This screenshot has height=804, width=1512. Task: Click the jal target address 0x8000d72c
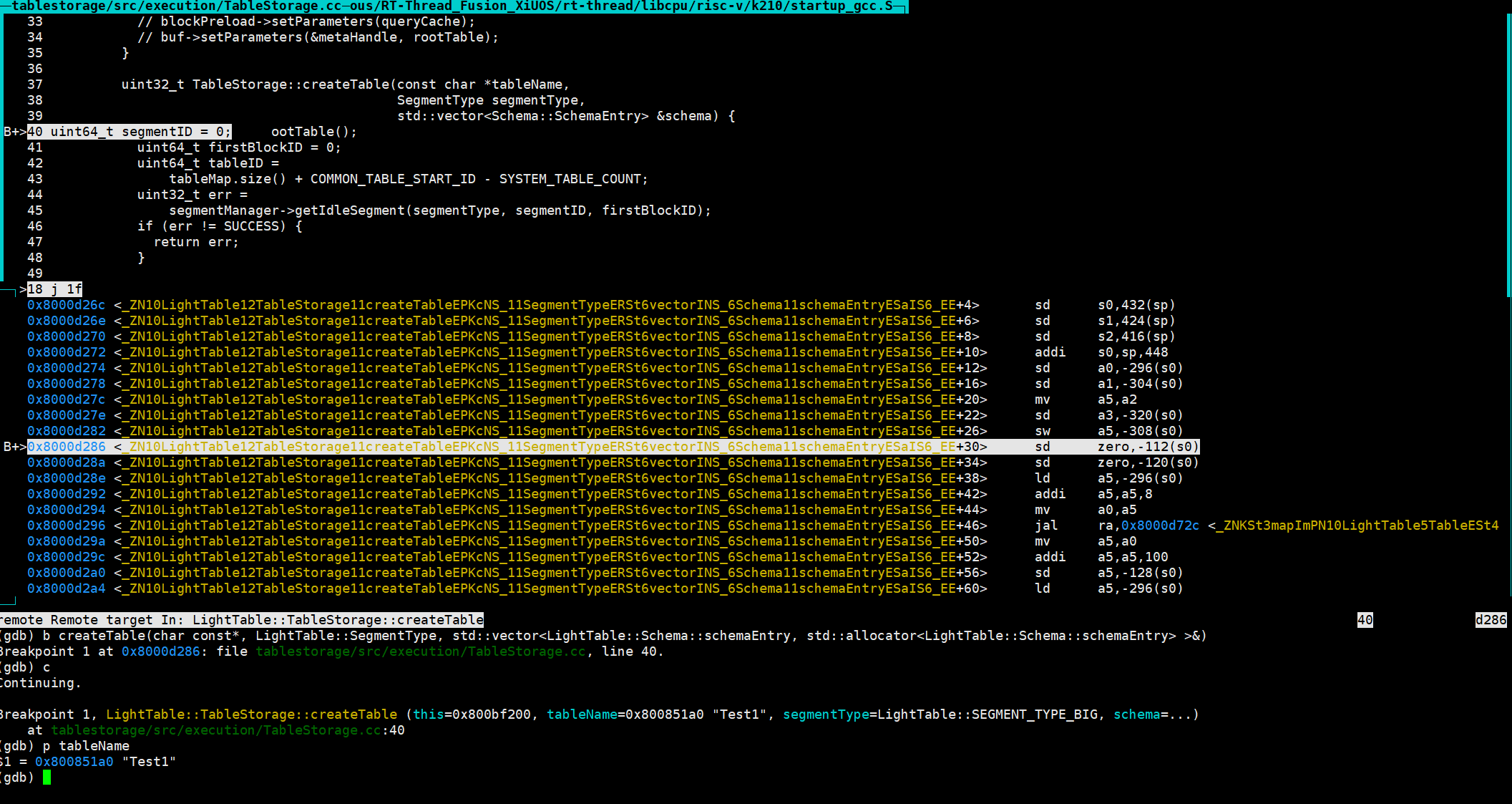[x=1160, y=525]
